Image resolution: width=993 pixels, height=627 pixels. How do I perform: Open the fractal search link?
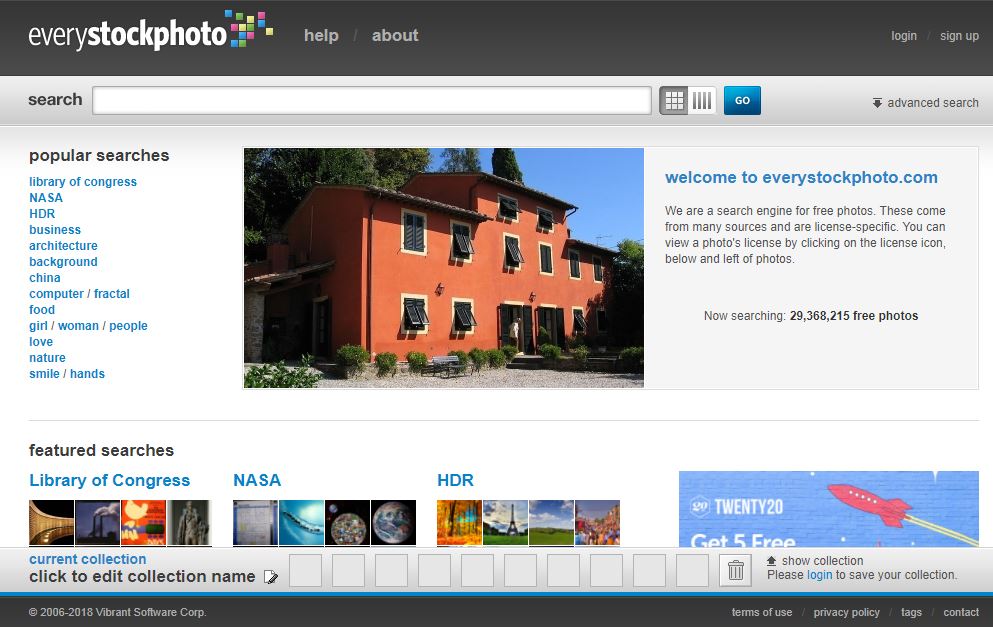click(111, 294)
